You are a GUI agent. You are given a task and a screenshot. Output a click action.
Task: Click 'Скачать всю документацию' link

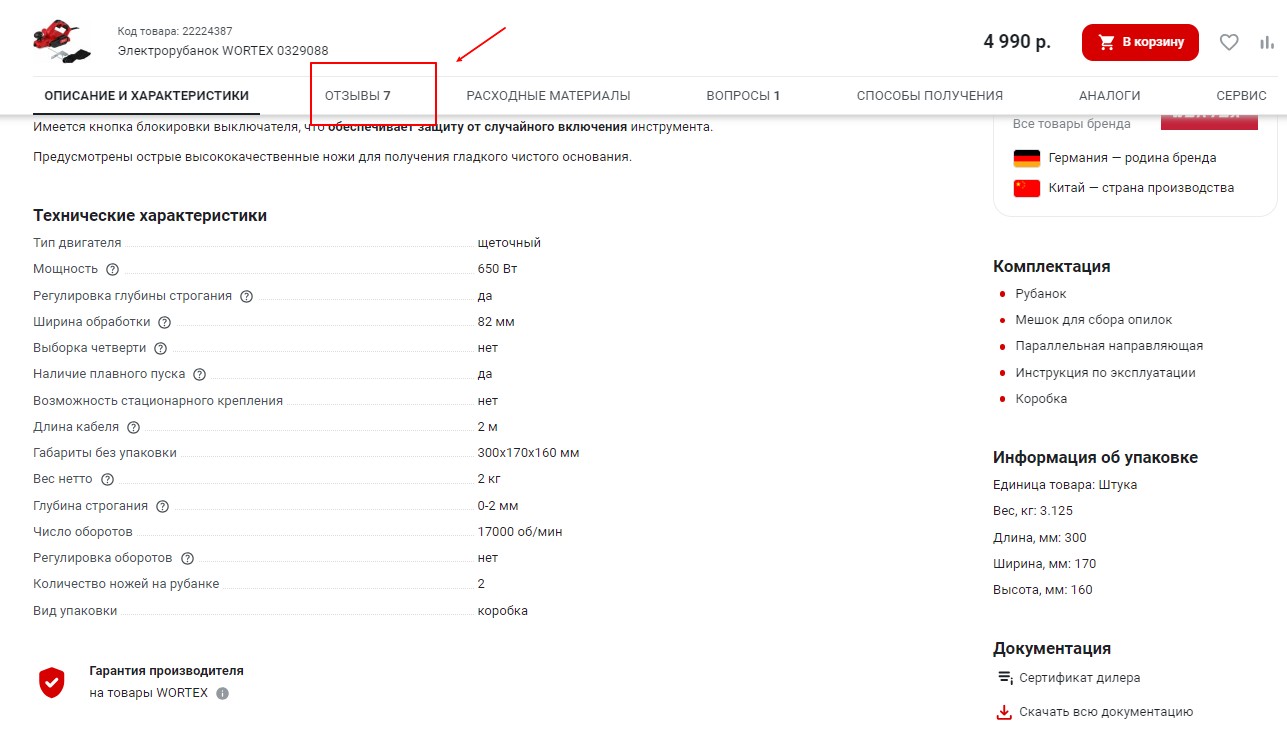(x=1105, y=712)
